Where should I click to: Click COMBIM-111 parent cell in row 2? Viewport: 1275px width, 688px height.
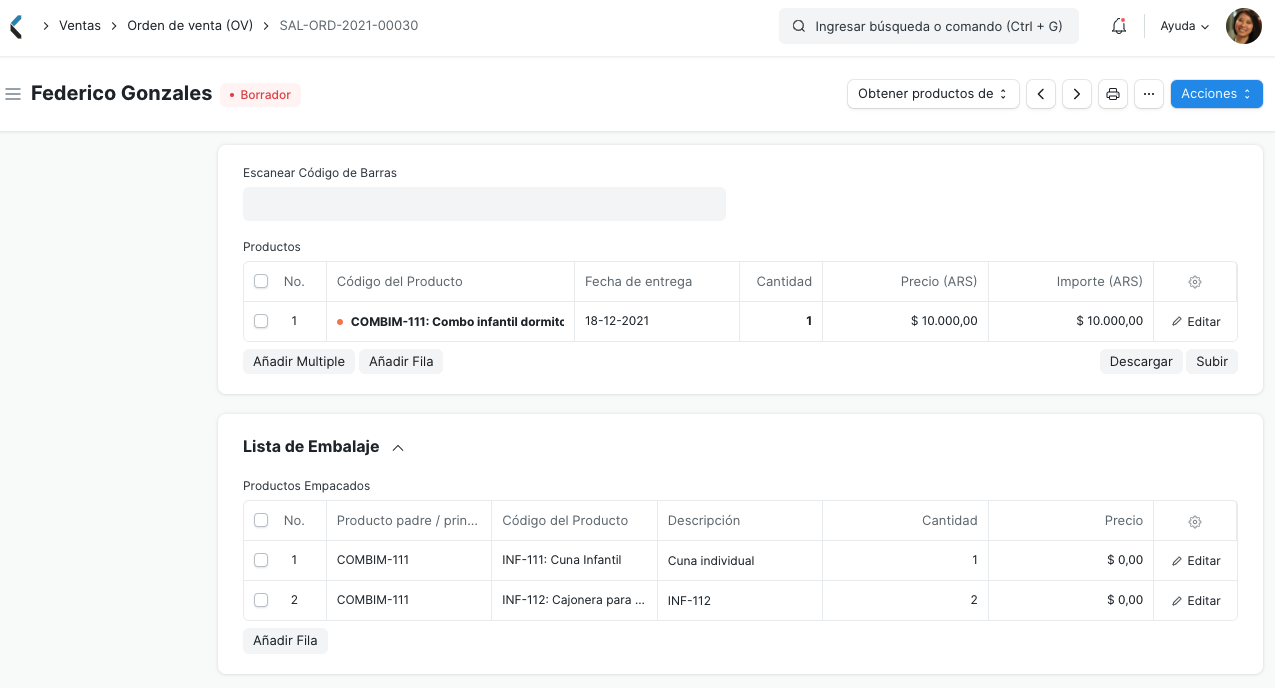pyautogui.click(x=409, y=601)
